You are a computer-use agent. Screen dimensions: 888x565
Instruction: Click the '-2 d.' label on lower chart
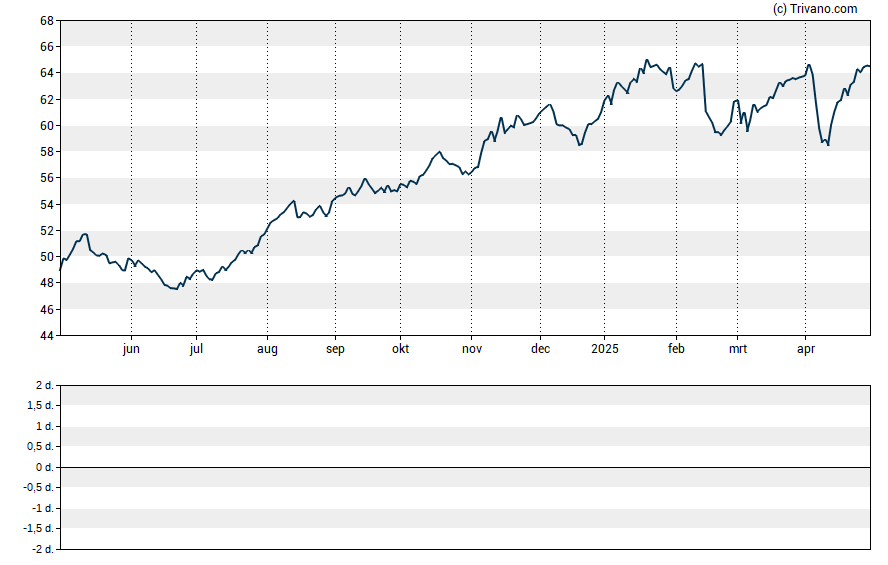[x=42, y=549]
